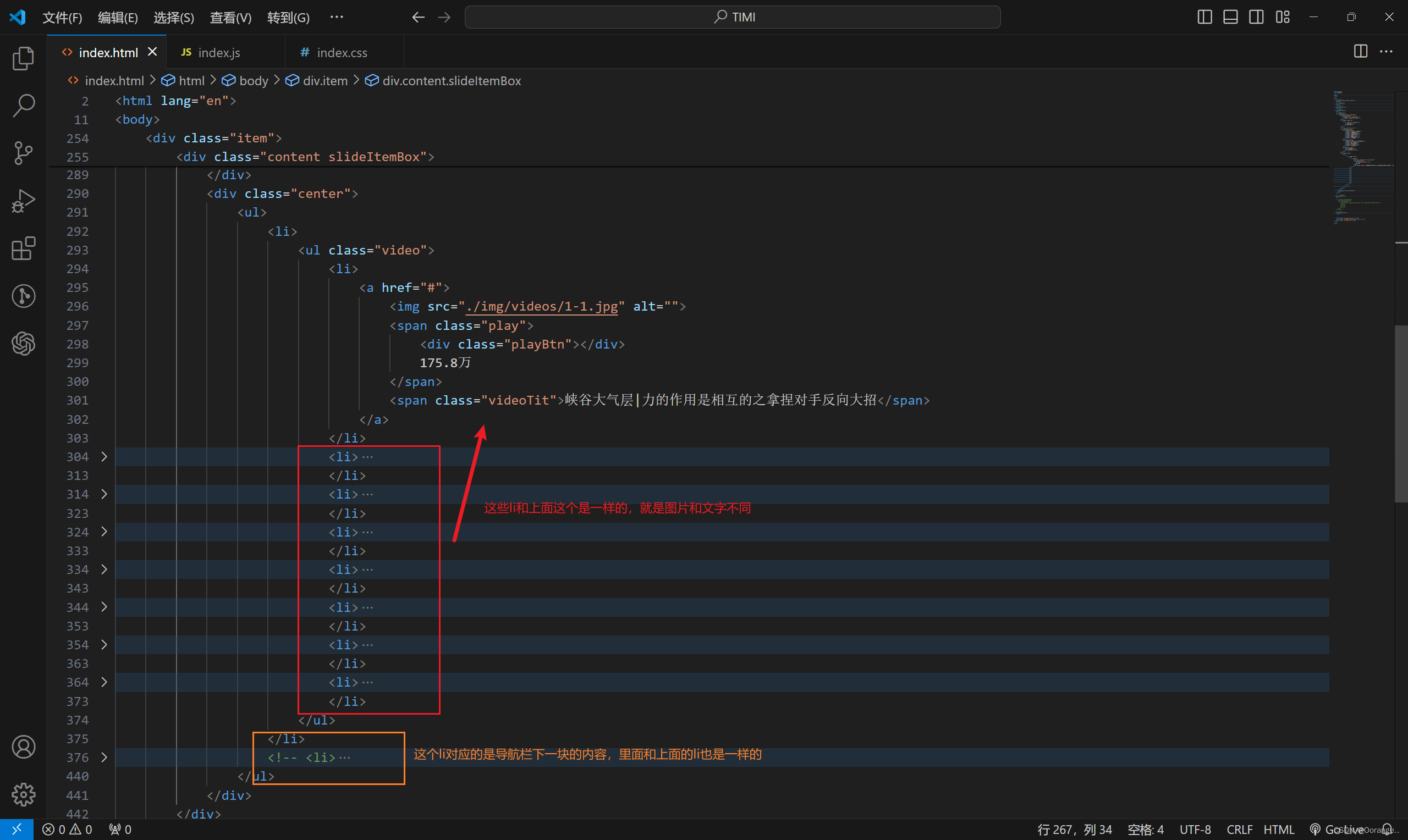The height and width of the screenshot is (840, 1408).
Task: Click the vertical editor scrollbar thumb
Action: coord(1401,413)
